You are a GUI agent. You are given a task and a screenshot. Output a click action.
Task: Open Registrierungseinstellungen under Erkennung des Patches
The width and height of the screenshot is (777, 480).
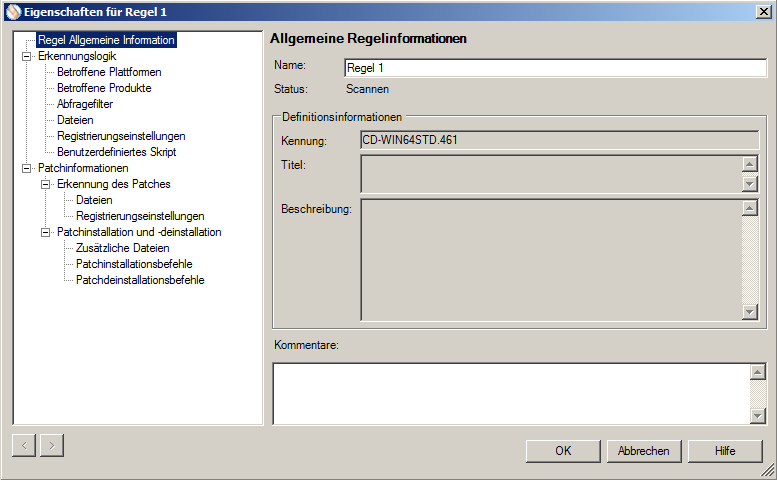coord(140,216)
